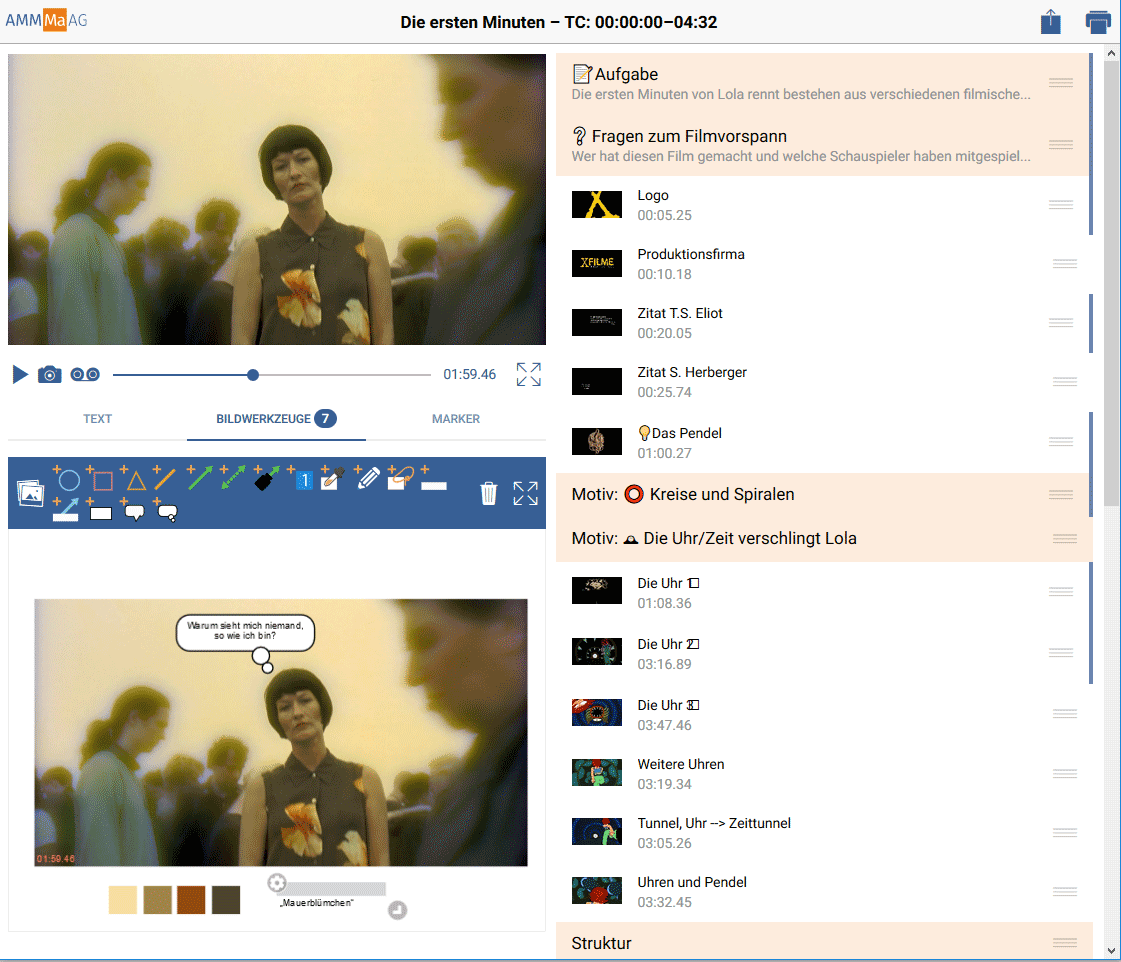This screenshot has height=962, width=1121.
Task: Switch to the TEXT tab
Action: [x=97, y=419]
